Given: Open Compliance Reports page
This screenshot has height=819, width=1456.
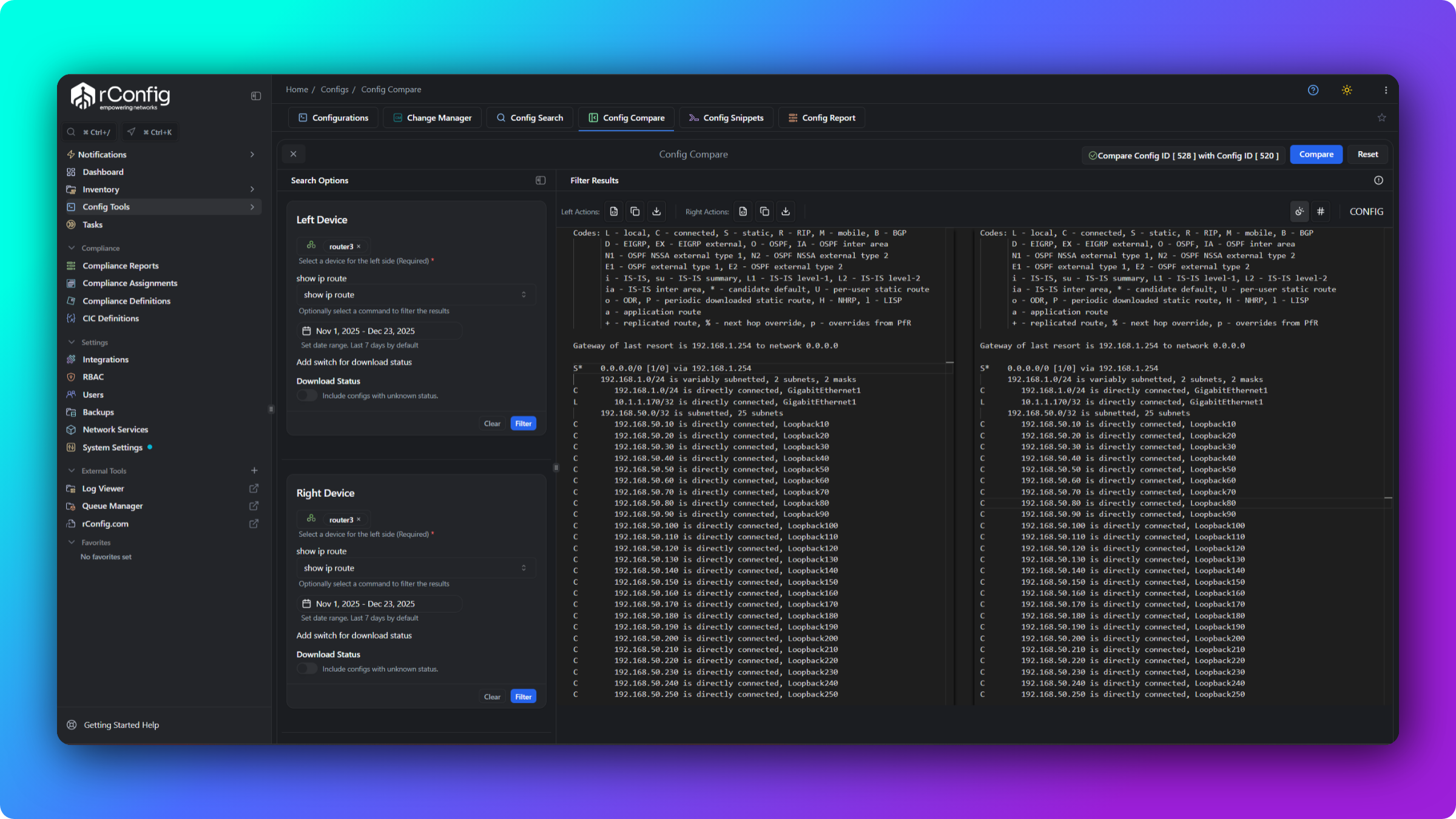Looking at the screenshot, I should pos(120,266).
